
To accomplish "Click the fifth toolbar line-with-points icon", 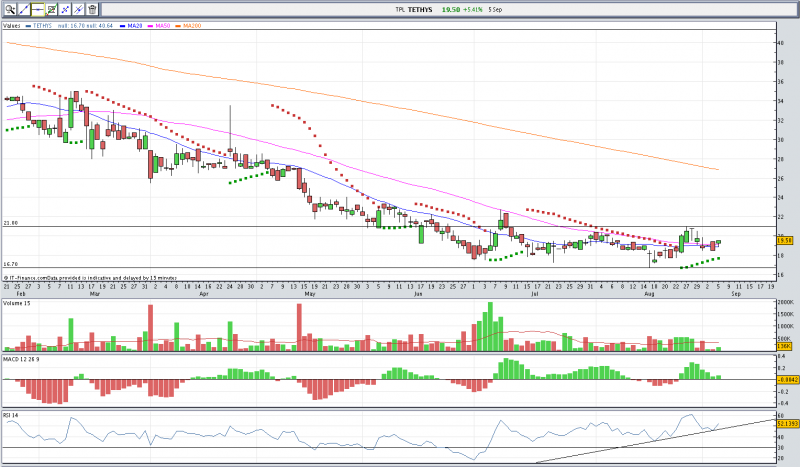I will 65,9.
